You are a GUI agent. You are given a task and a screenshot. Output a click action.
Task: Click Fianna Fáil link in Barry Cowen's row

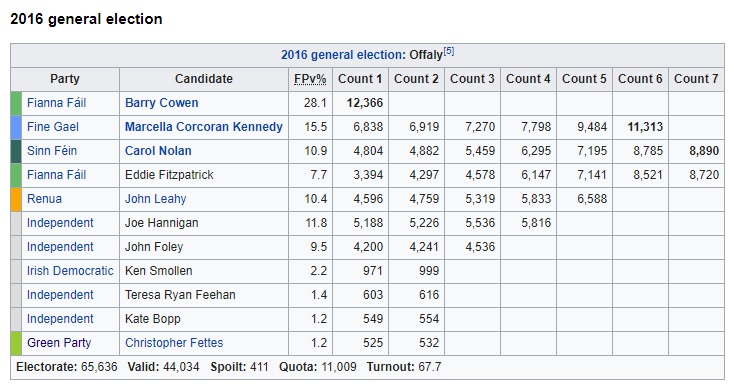click(x=57, y=103)
